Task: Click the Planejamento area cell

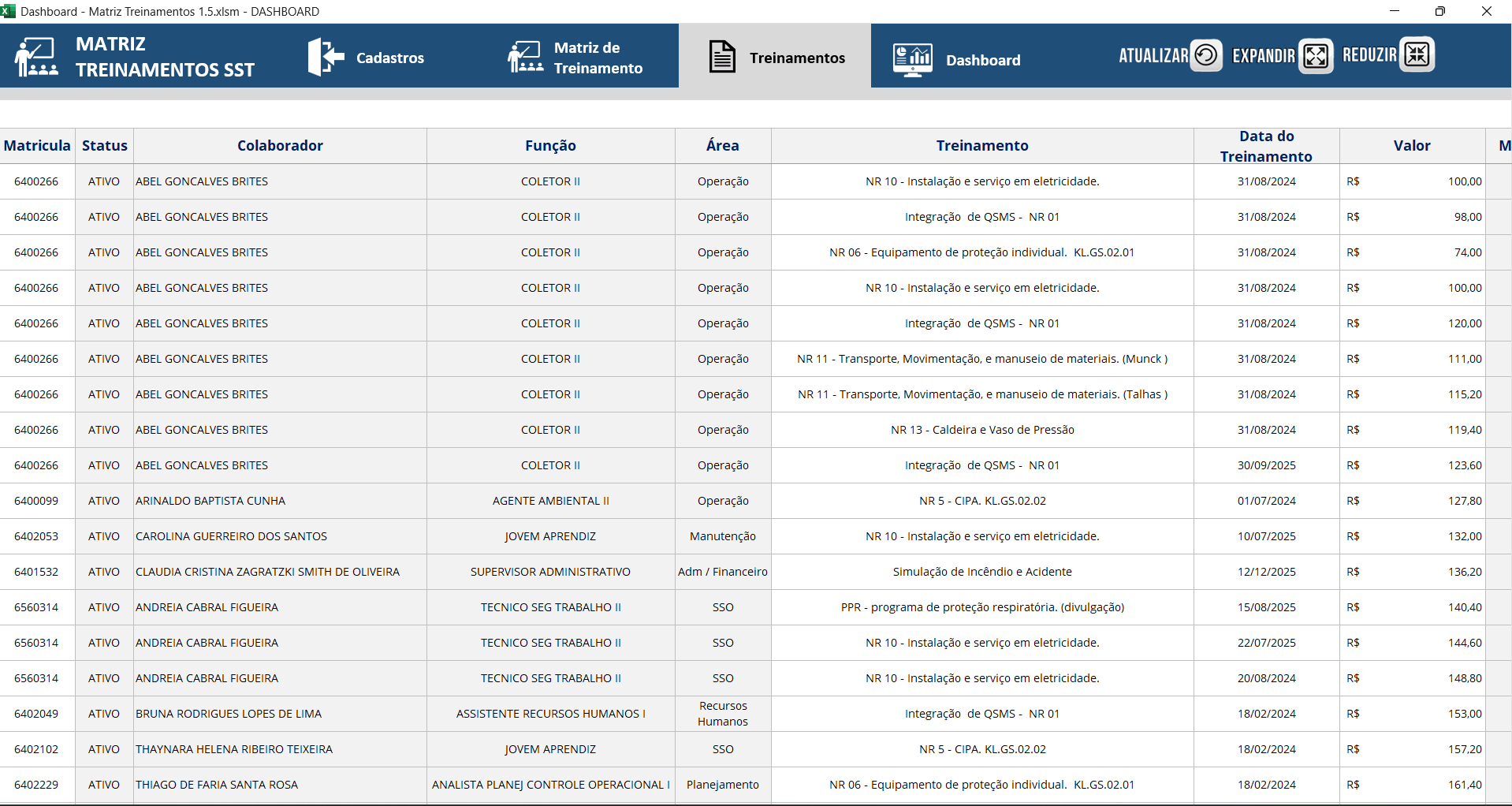Action: click(723, 785)
